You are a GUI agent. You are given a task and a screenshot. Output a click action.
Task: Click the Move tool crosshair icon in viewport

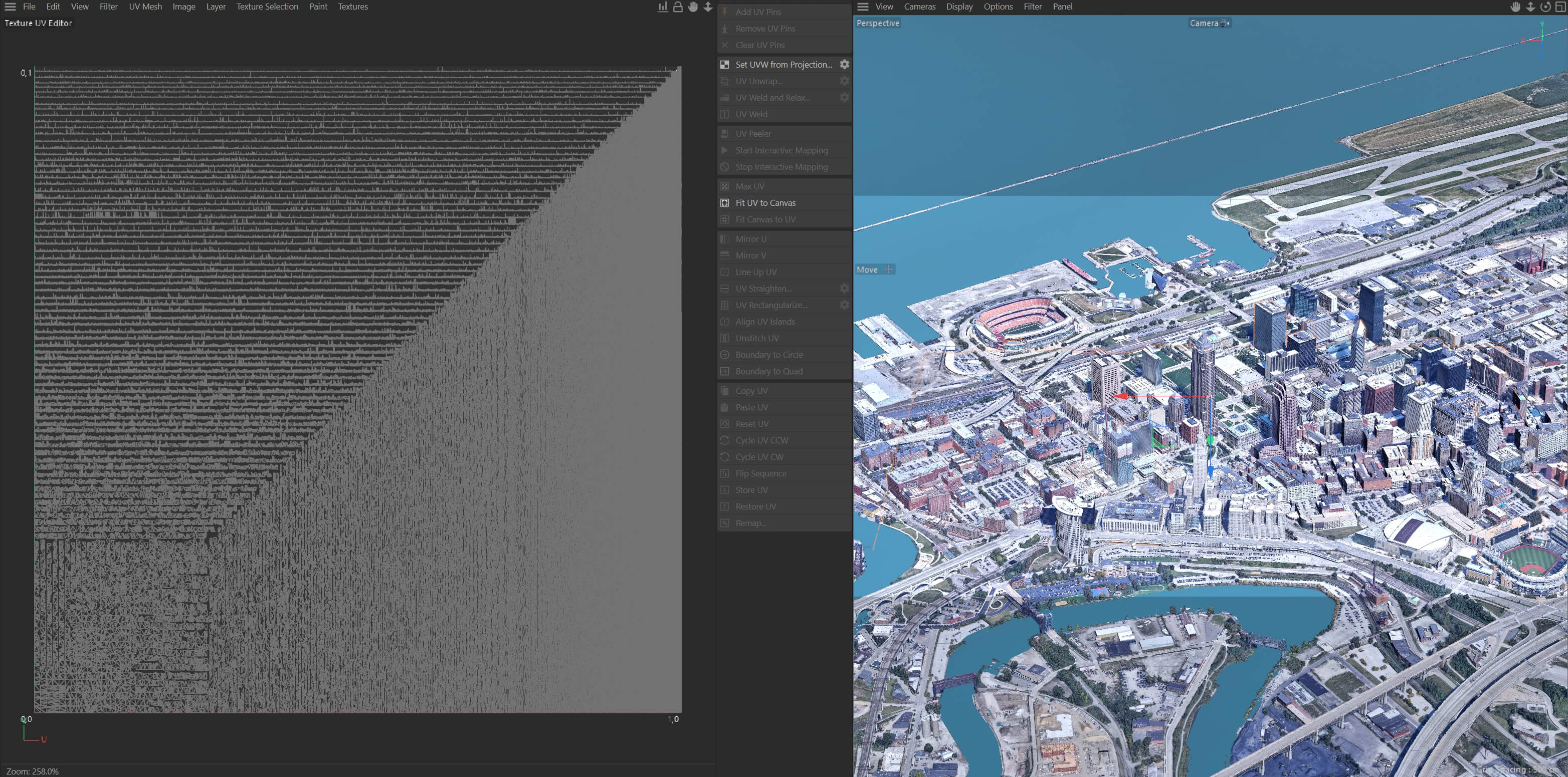pos(889,270)
